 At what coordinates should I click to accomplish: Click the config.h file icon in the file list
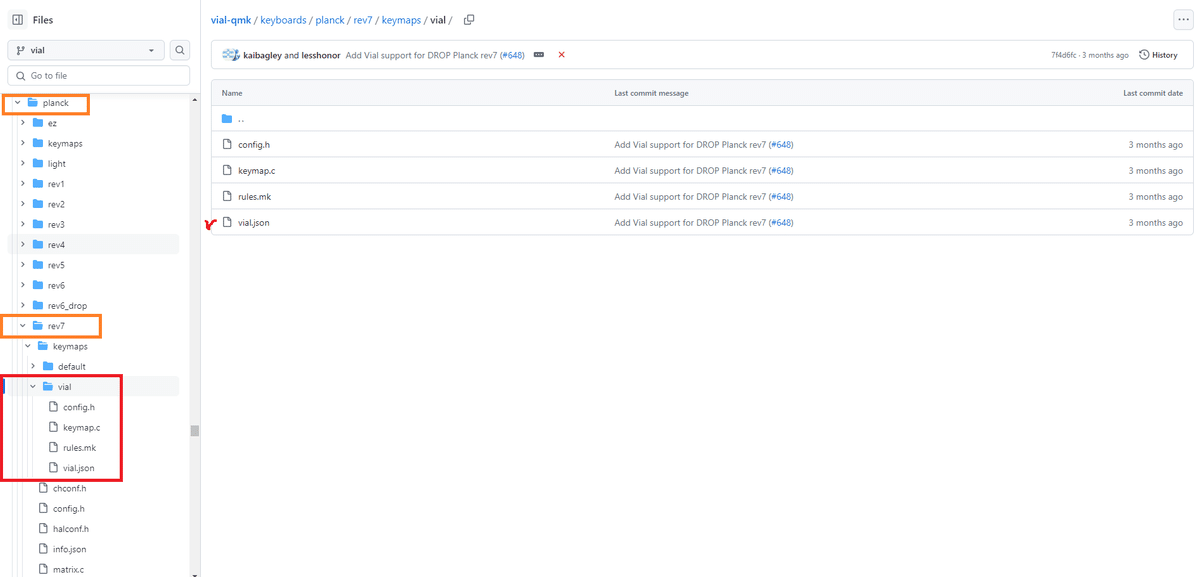tap(227, 145)
